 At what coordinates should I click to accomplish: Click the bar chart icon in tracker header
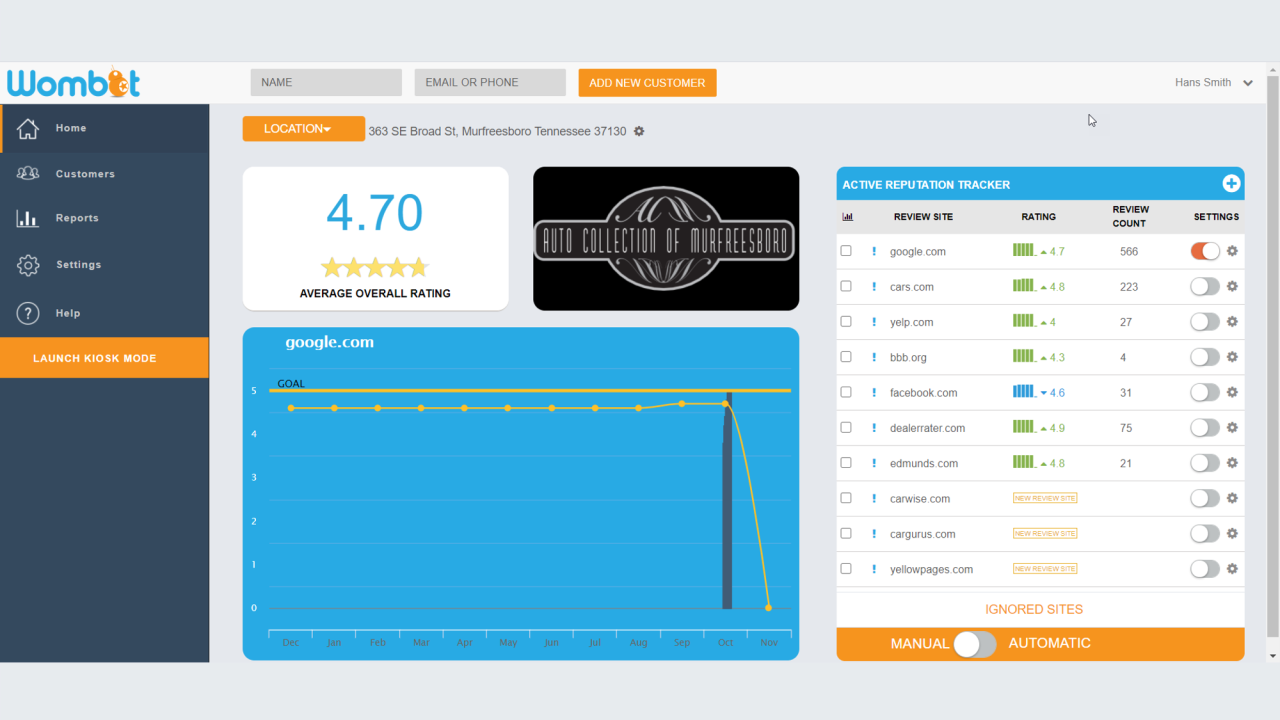(x=847, y=216)
